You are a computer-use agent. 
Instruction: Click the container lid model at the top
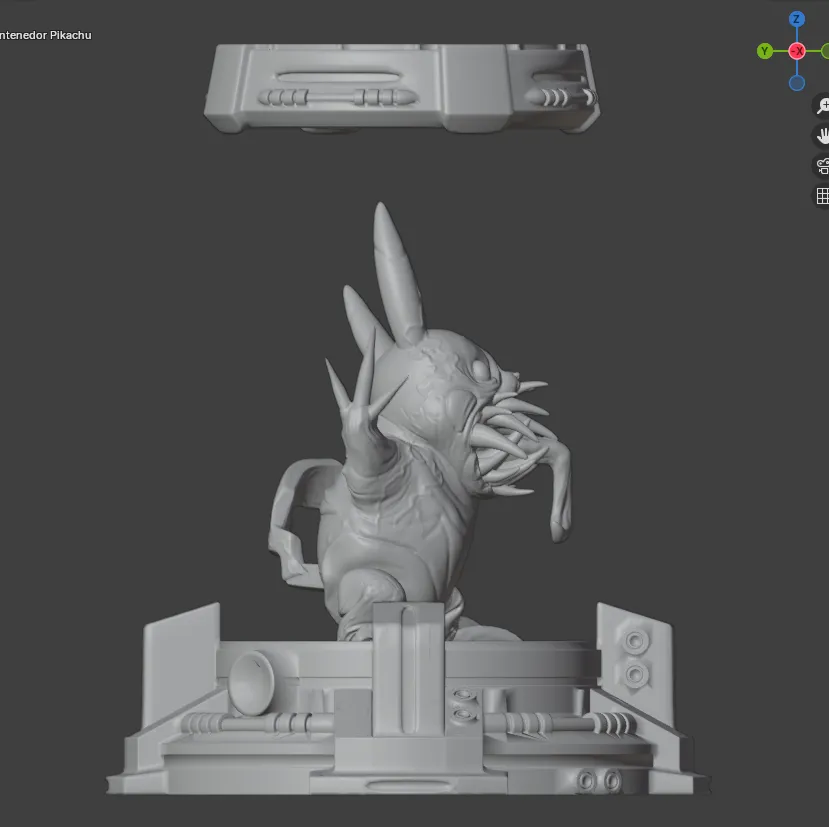coord(402,88)
